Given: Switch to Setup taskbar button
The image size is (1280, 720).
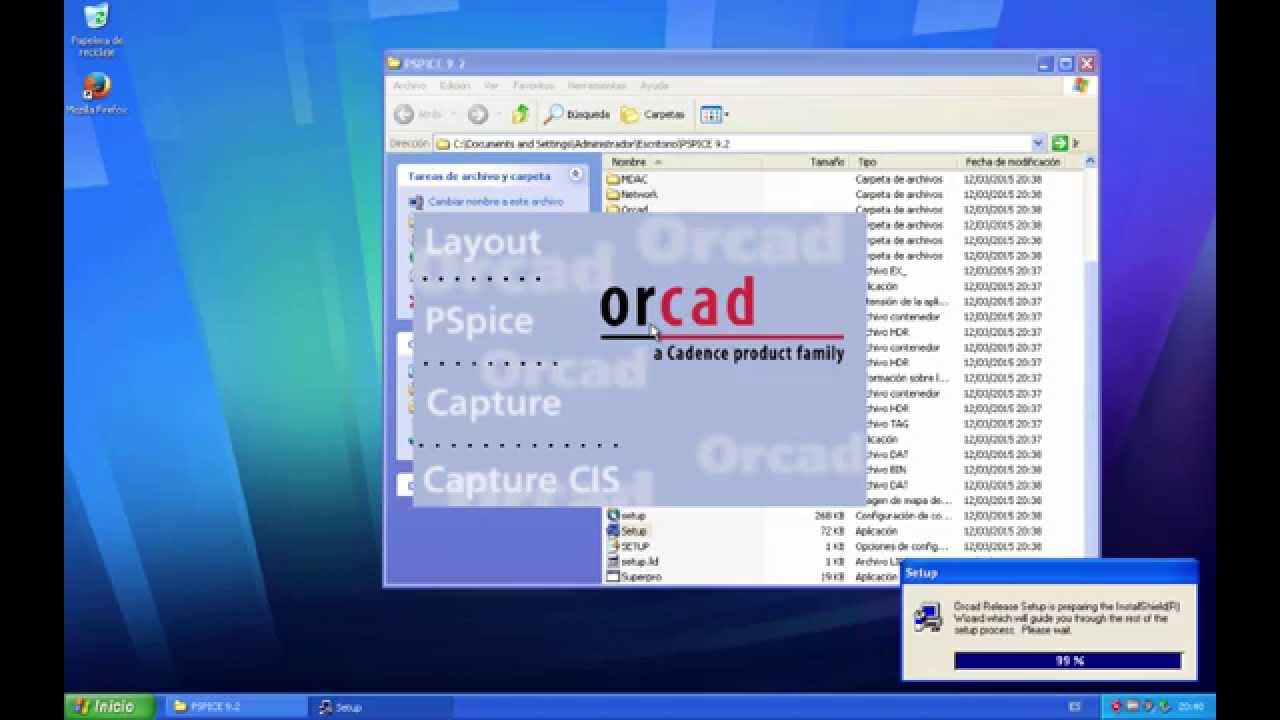Looking at the screenshot, I should click(x=380, y=706).
